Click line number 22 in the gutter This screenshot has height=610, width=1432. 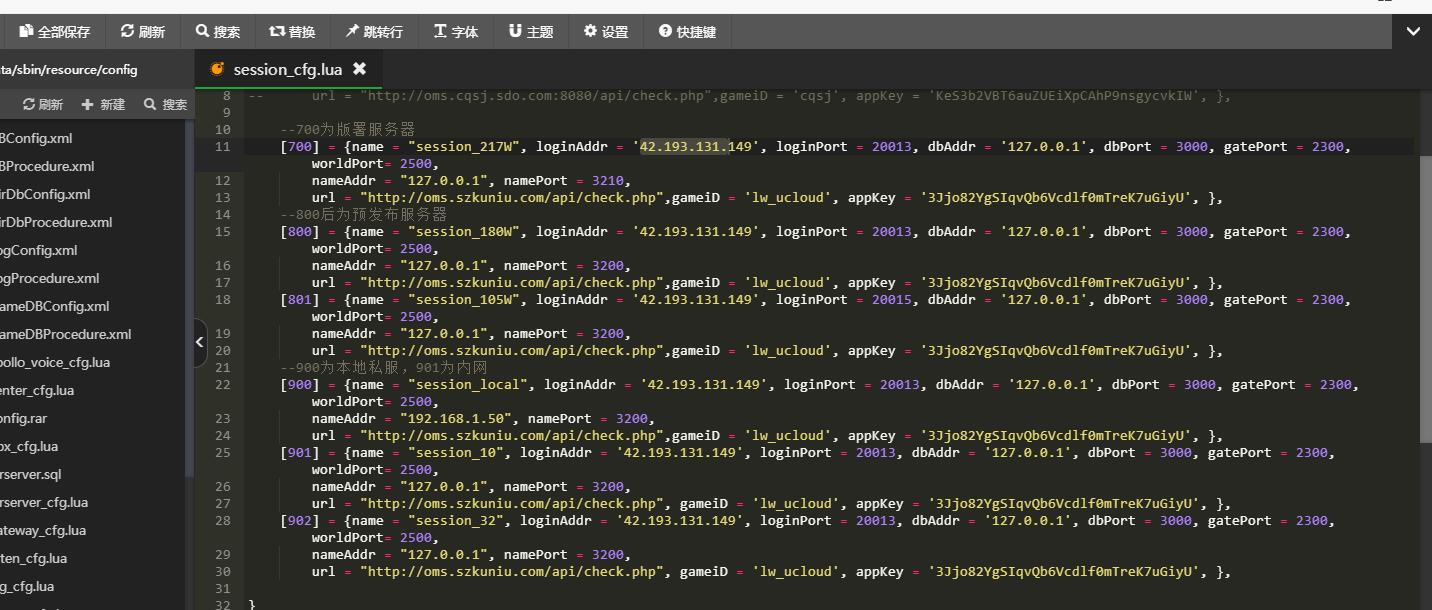(222, 385)
